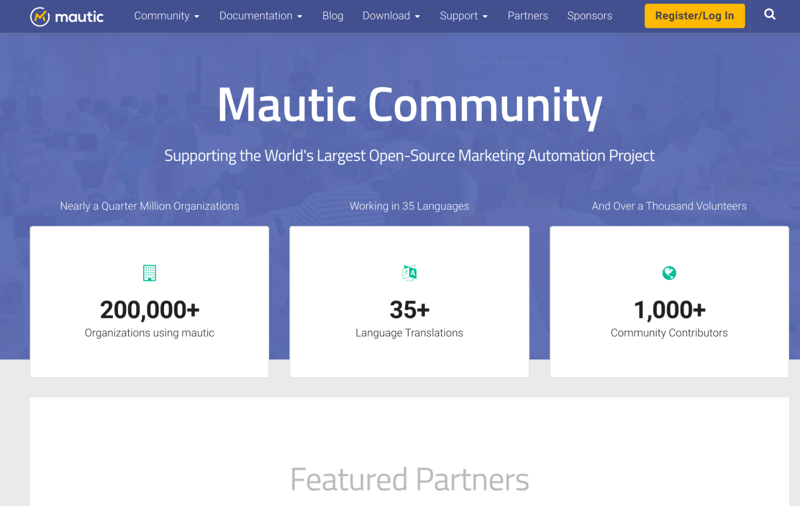Click 'And Over a Thousand Volunteers' text
The image size is (800, 506).
pyautogui.click(x=669, y=206)
